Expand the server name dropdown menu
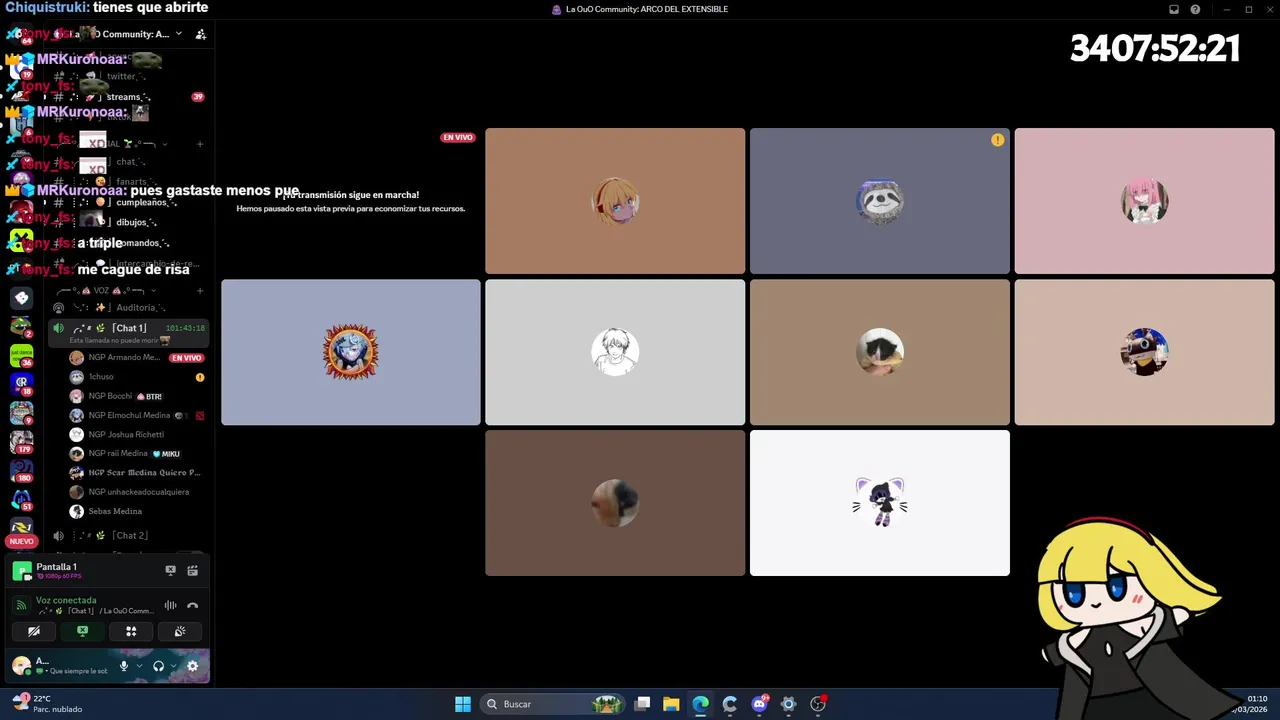1280x720 pixels. (179, 34)
